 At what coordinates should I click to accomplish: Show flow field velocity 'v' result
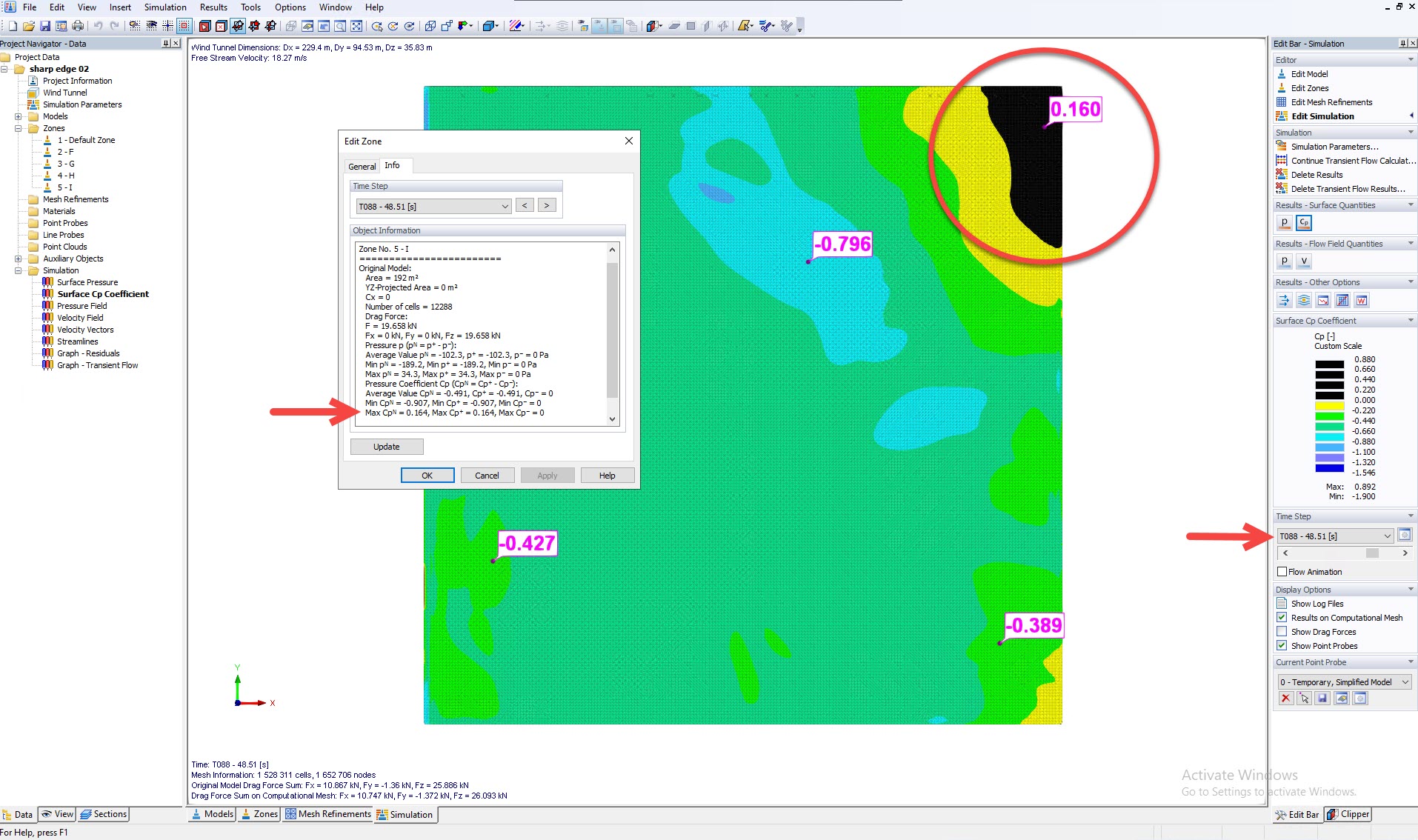click(1304, 261)
